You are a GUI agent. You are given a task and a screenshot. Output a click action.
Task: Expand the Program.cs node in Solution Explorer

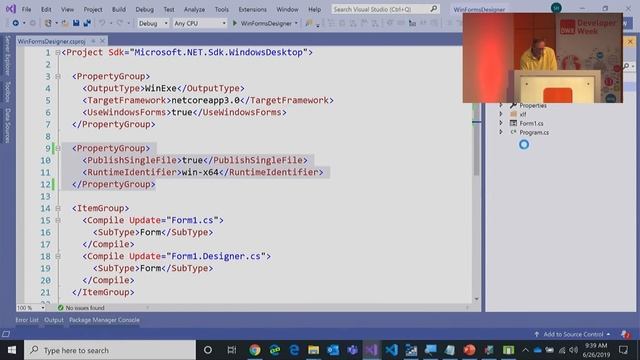[501, 132]
